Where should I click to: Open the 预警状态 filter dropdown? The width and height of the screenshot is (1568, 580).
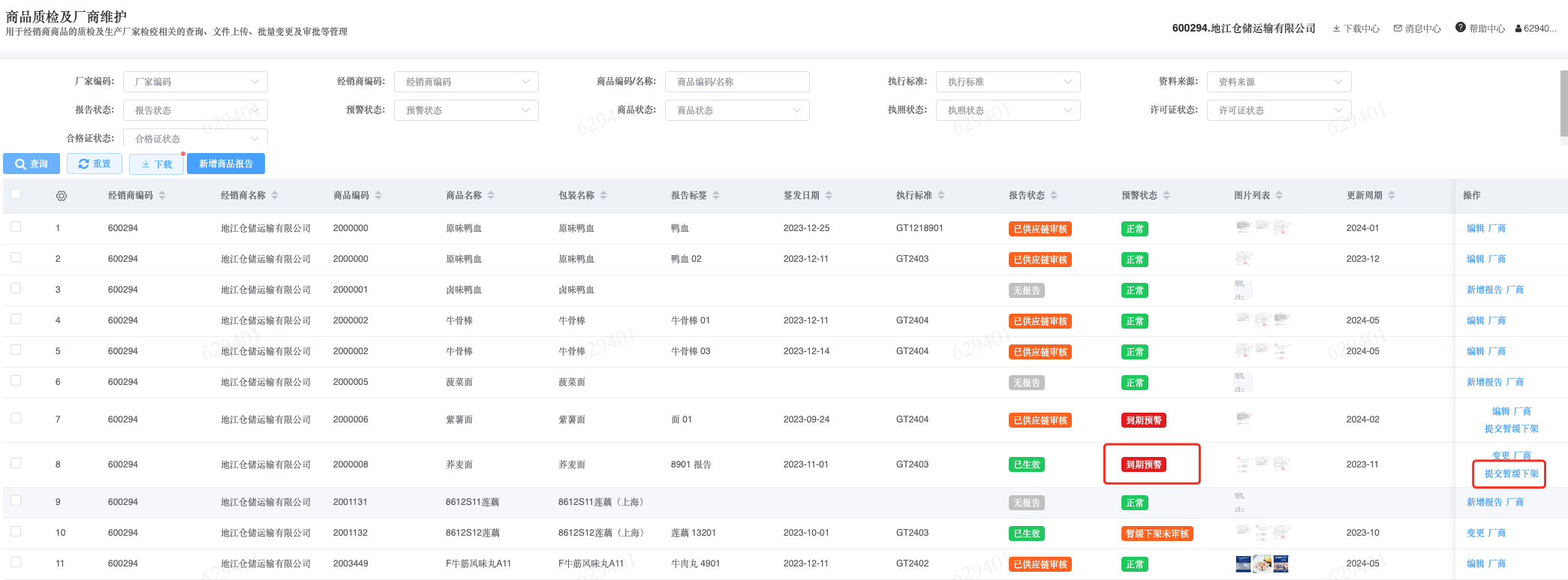coord(466,110)
